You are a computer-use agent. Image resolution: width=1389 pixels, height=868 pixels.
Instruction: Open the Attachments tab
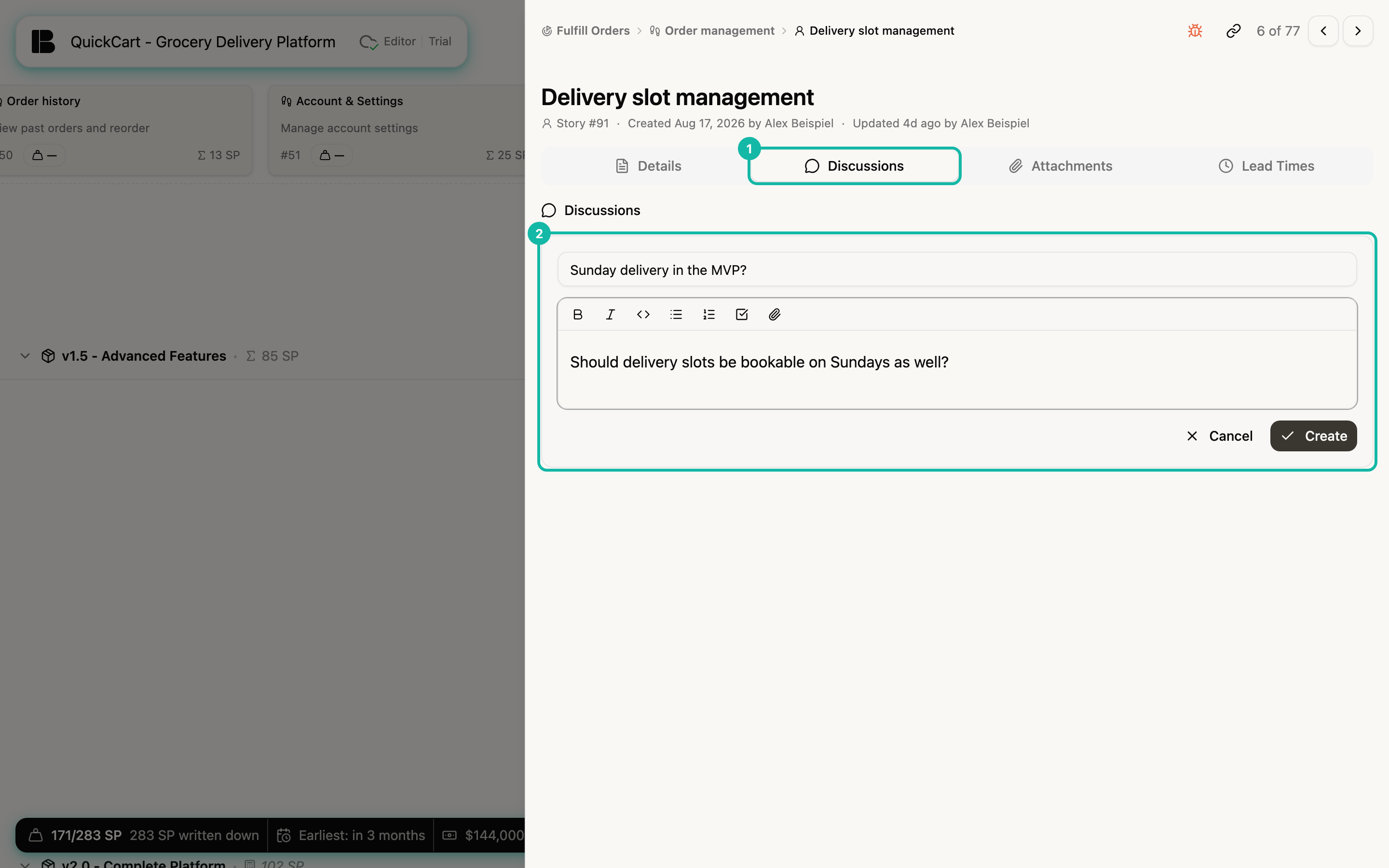click(x=1060, y=166)
